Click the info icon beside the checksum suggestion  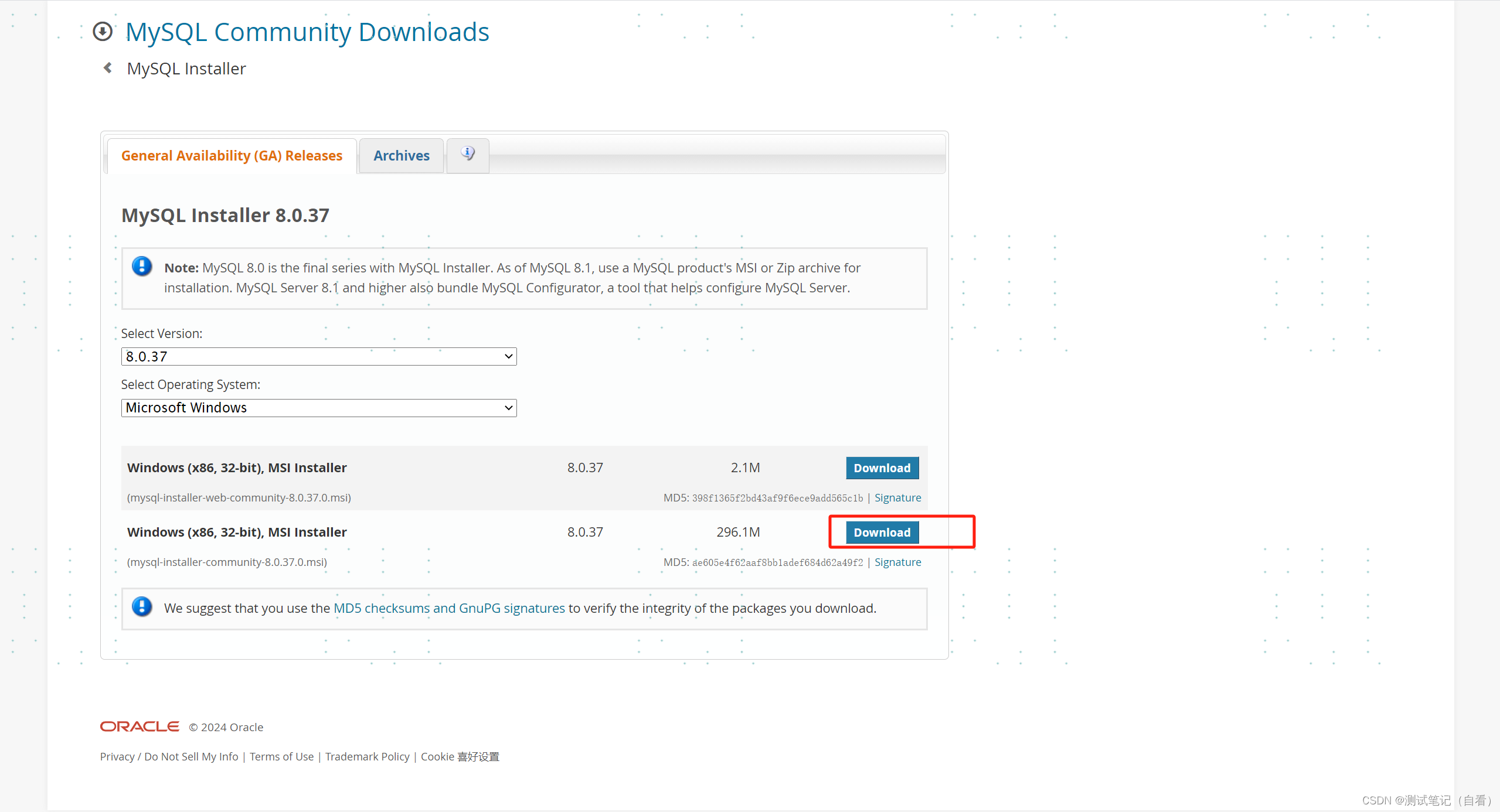coord(142,607)
